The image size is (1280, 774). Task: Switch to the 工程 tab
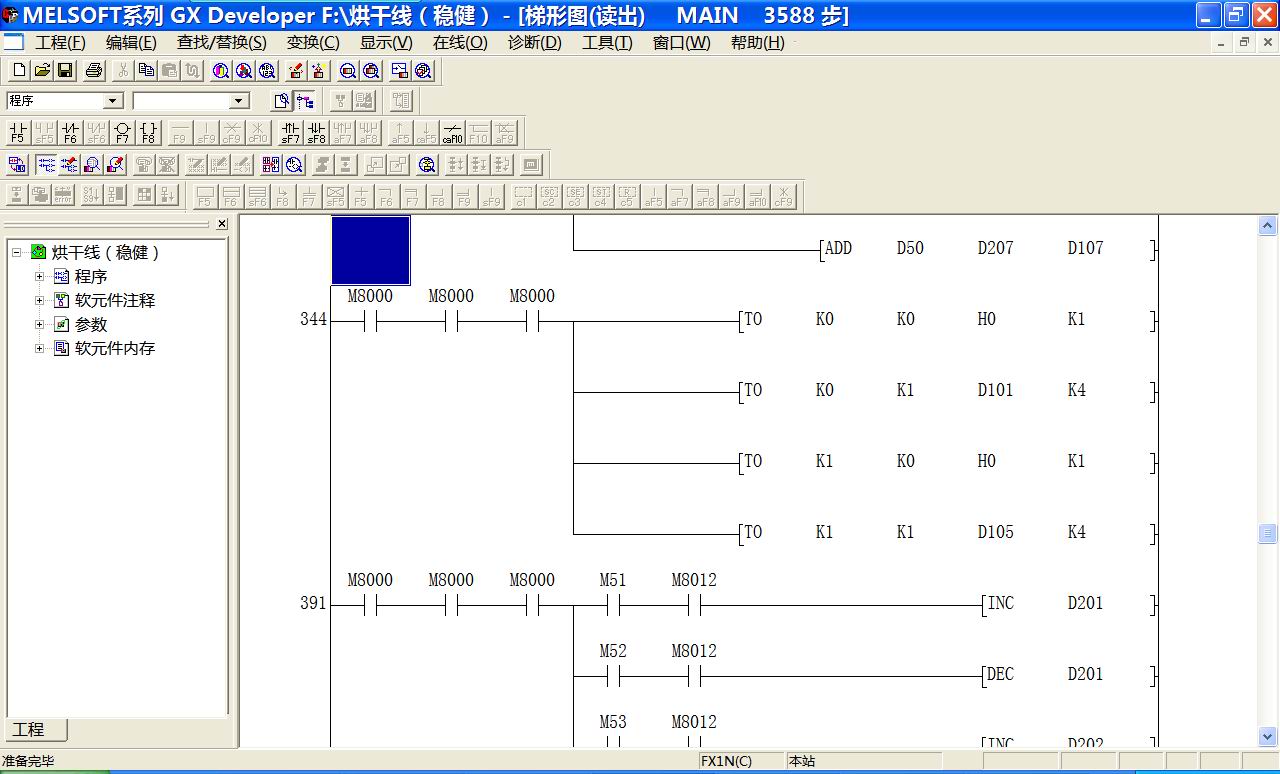click(x=29, y=730)
